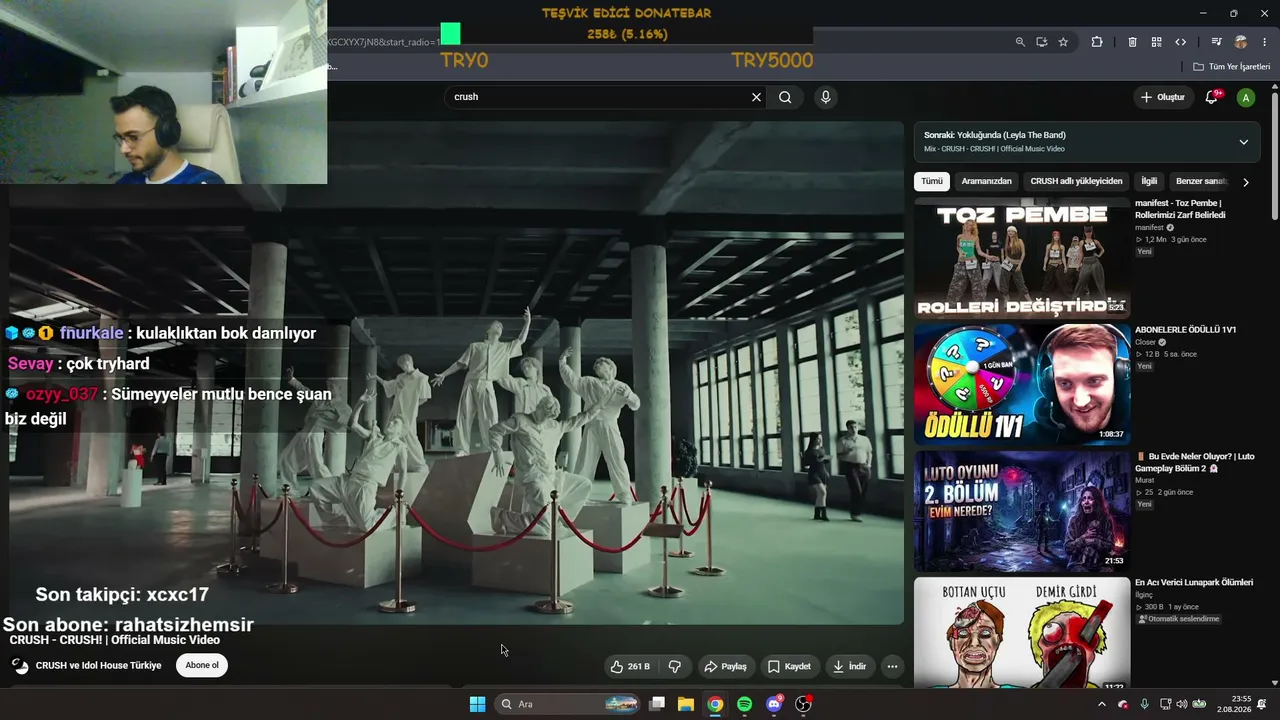Click the speaker volume icon in system tray
1280x720 pixels.
pos(1181,704)
